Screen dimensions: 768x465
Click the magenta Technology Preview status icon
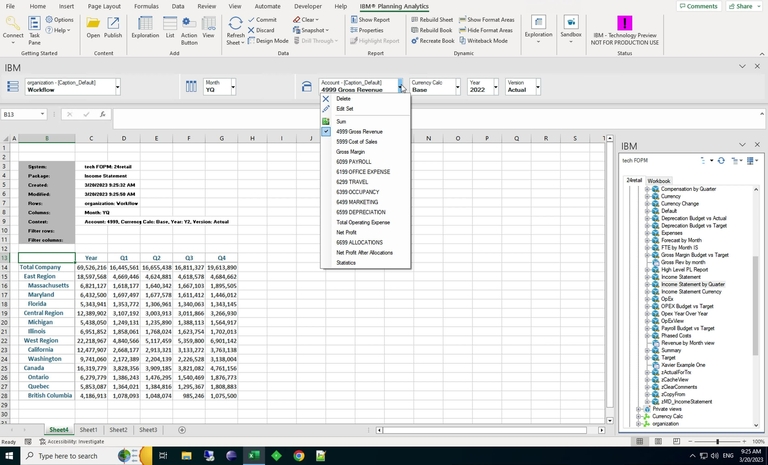624,23
